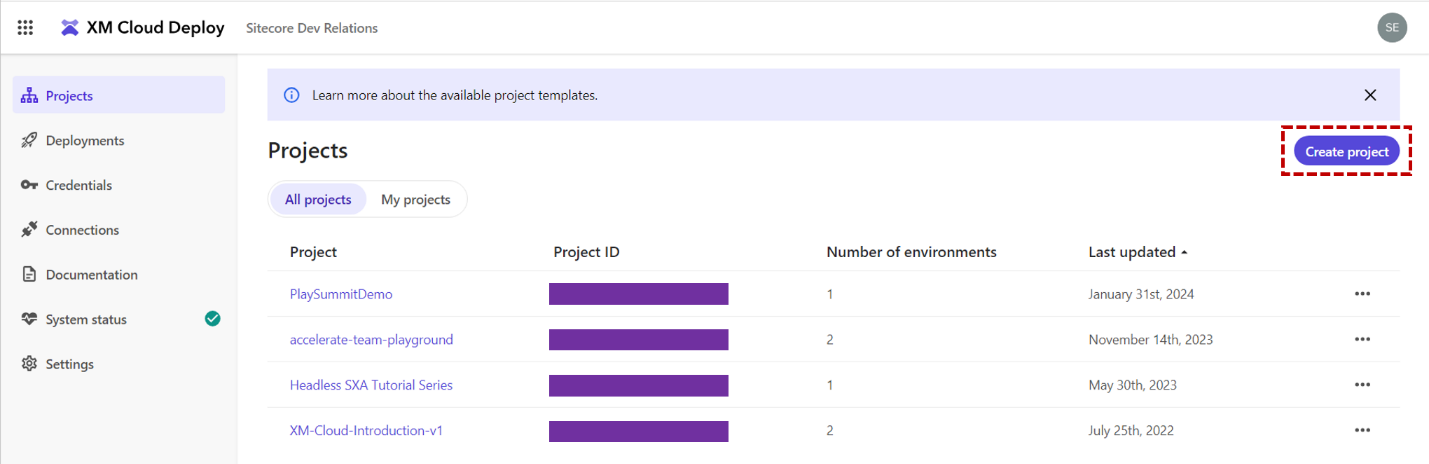Switch to the My projects tab
This screenshot has width=1429, height=464.
(x=415, y=200)
